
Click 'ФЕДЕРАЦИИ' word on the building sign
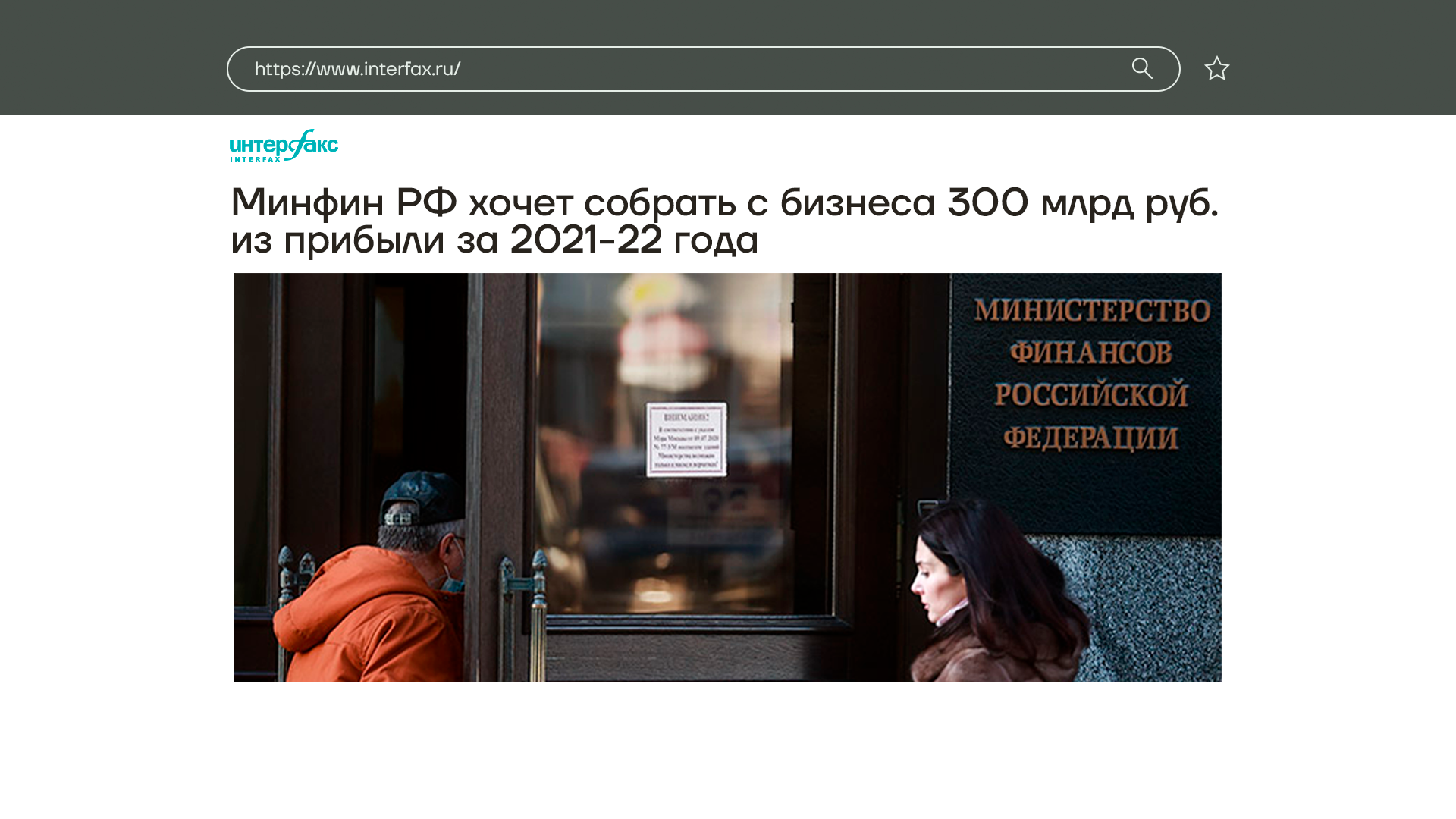[1090, 438]
